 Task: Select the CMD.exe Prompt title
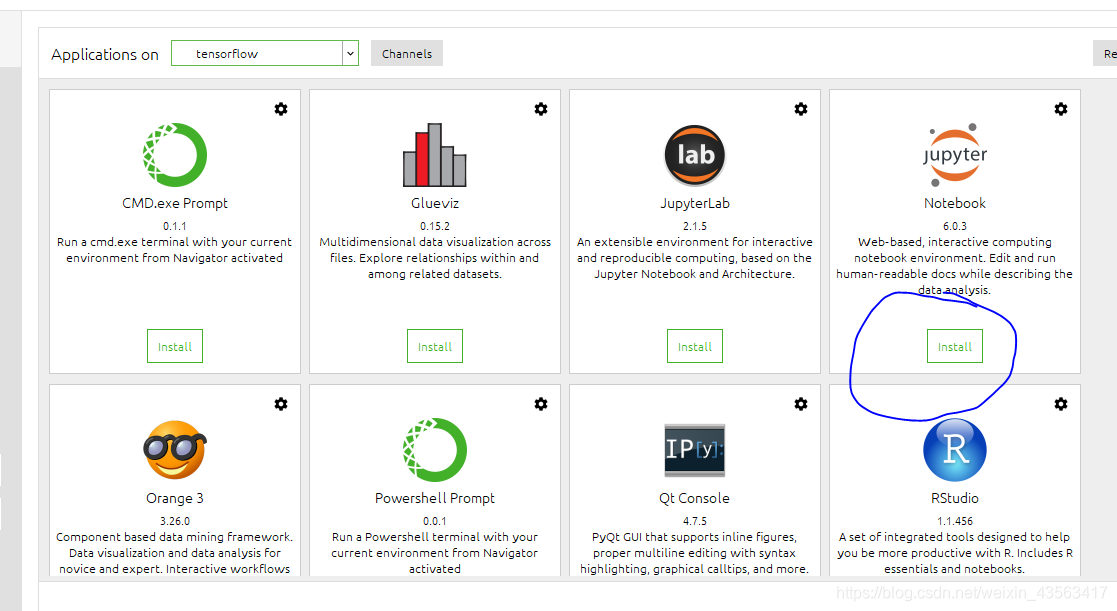[175, 204]
